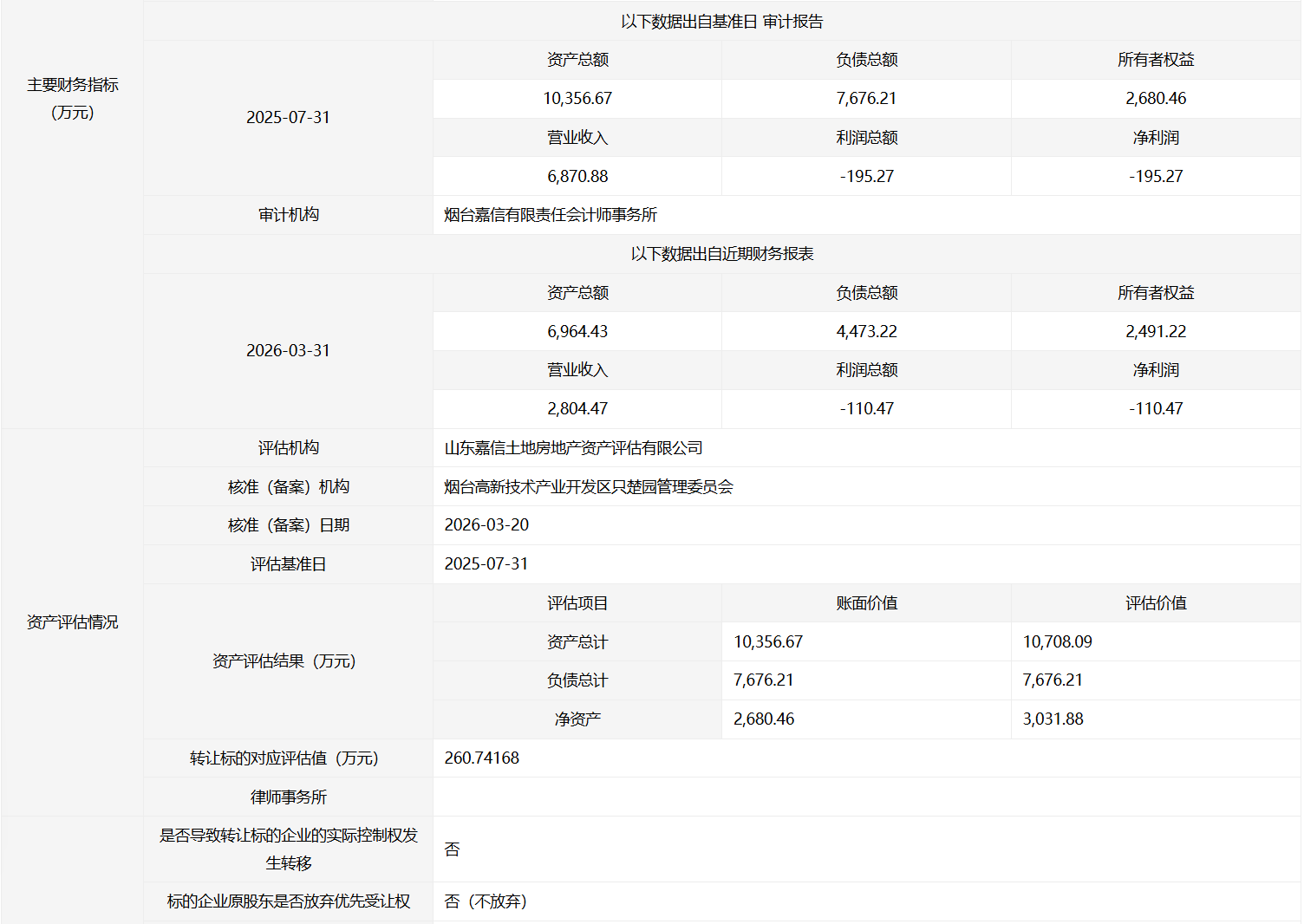This screenshot has width=1304, height=924.
Task: Click appraised total assets value 10,708.09
Action: point(1057,642)
